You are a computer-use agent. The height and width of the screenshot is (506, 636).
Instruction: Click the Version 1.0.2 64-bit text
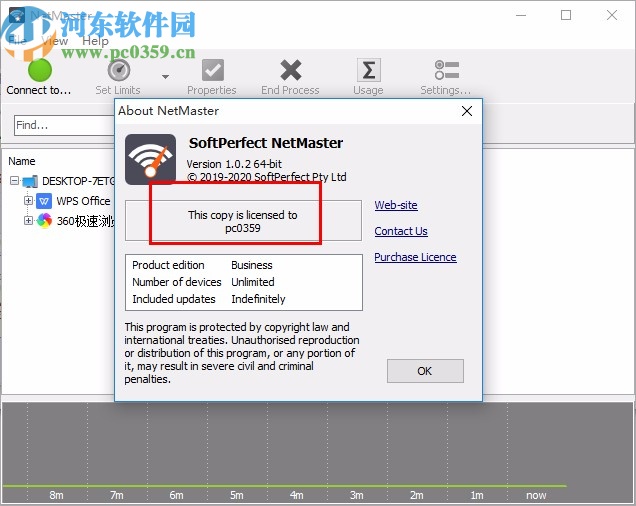coord(234,164)
